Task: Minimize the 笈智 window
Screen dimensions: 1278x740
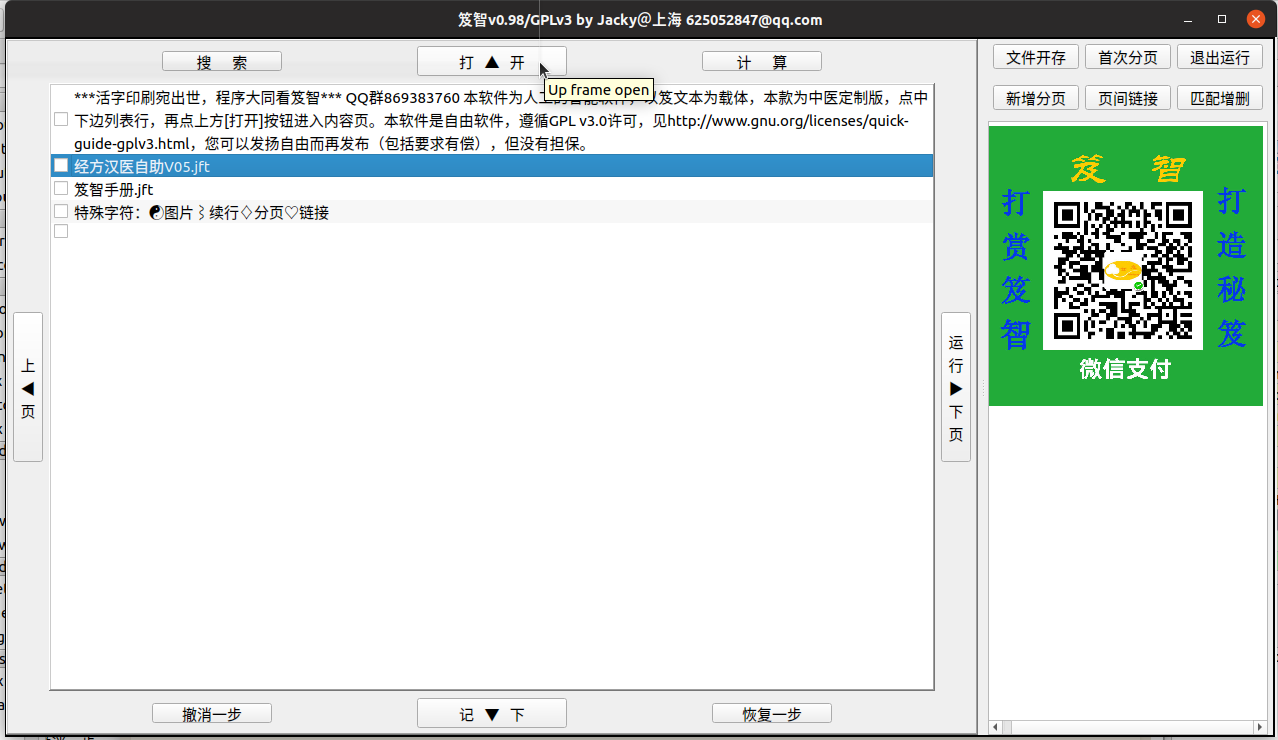Action: pyautogui.click(x=1188, y=20)
